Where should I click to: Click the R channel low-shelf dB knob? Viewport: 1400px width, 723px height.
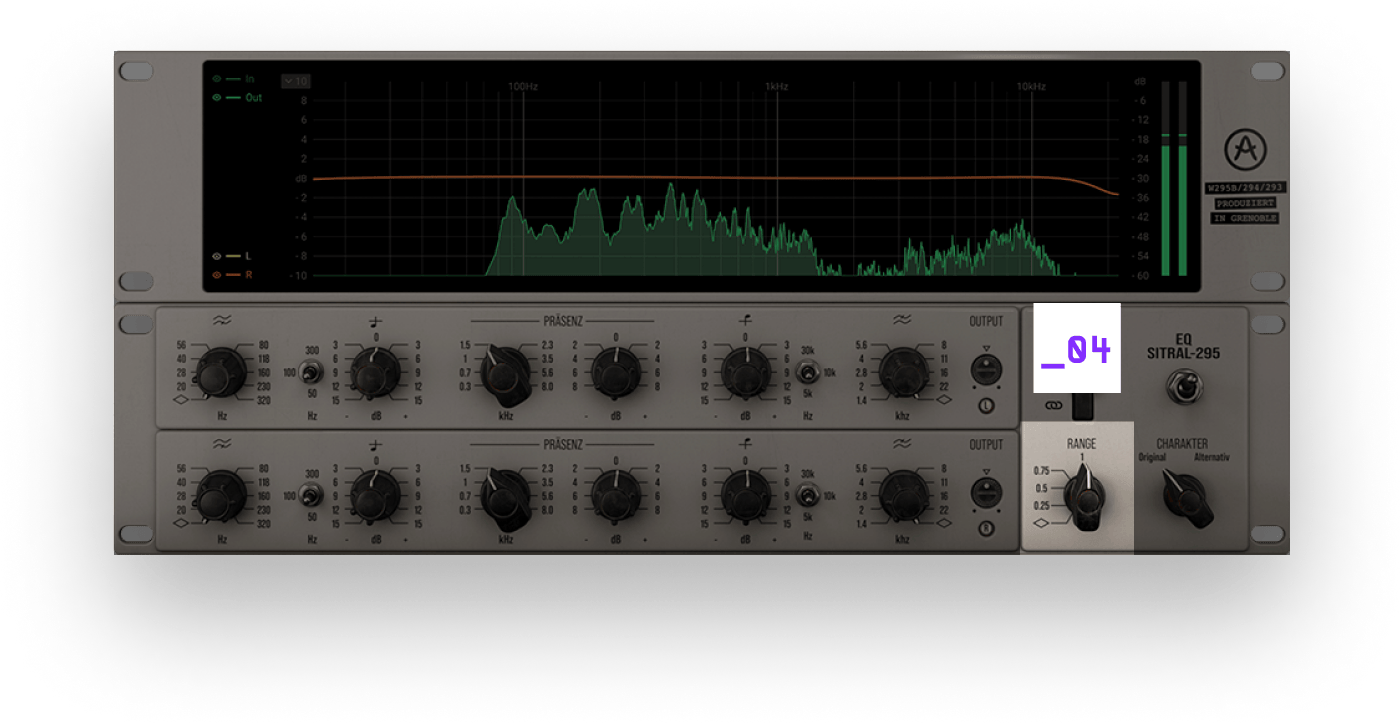376,495
